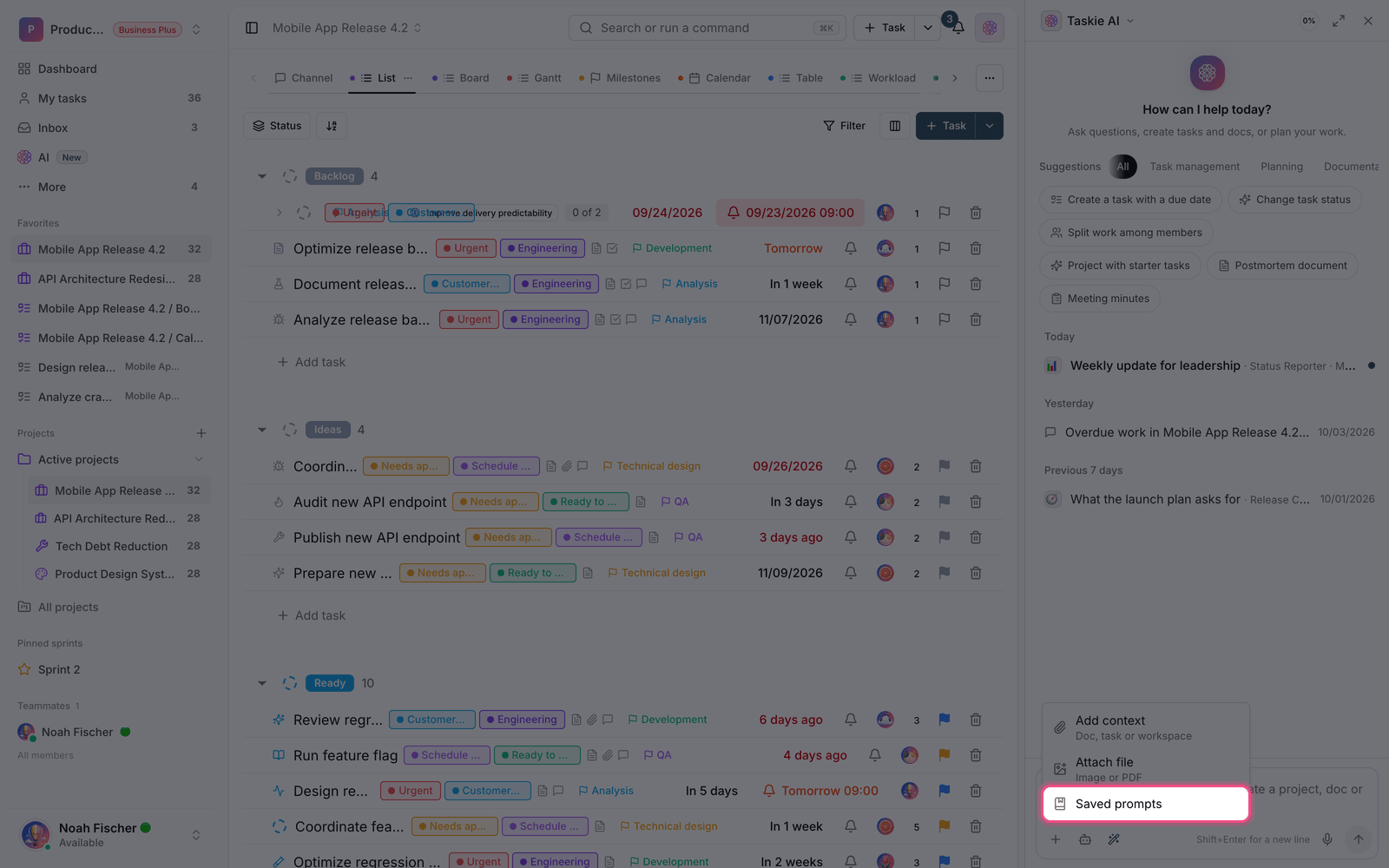The width and height of the screenshot is (1389, 868).
Task: Choose Add context option
Action: pyautogui.click(x=1145, y=727)
